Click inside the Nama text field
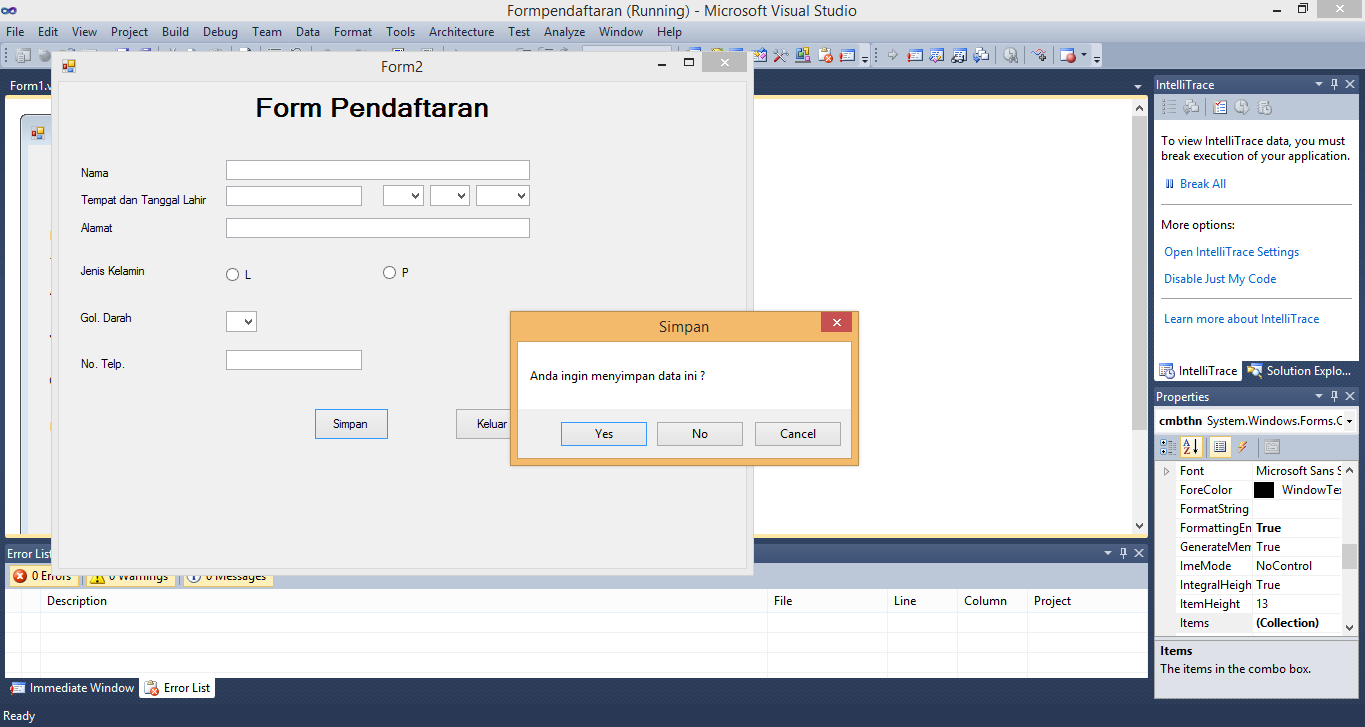The width and height of the screenshot is (1365, 727). (x=377, y=169)
